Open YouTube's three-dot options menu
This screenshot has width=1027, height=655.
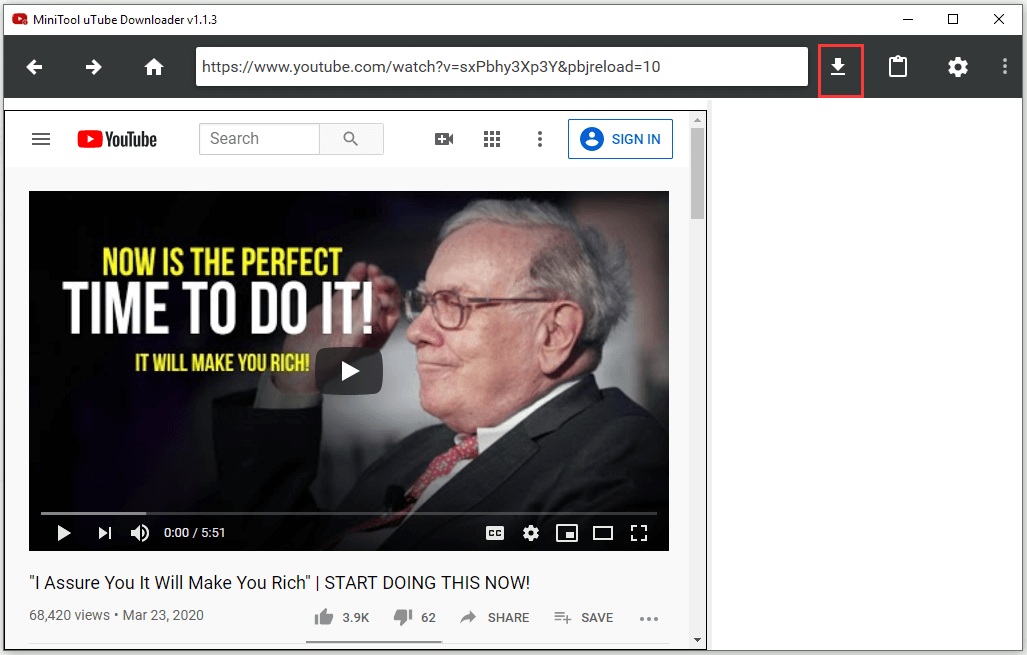(x=540, y=139)
